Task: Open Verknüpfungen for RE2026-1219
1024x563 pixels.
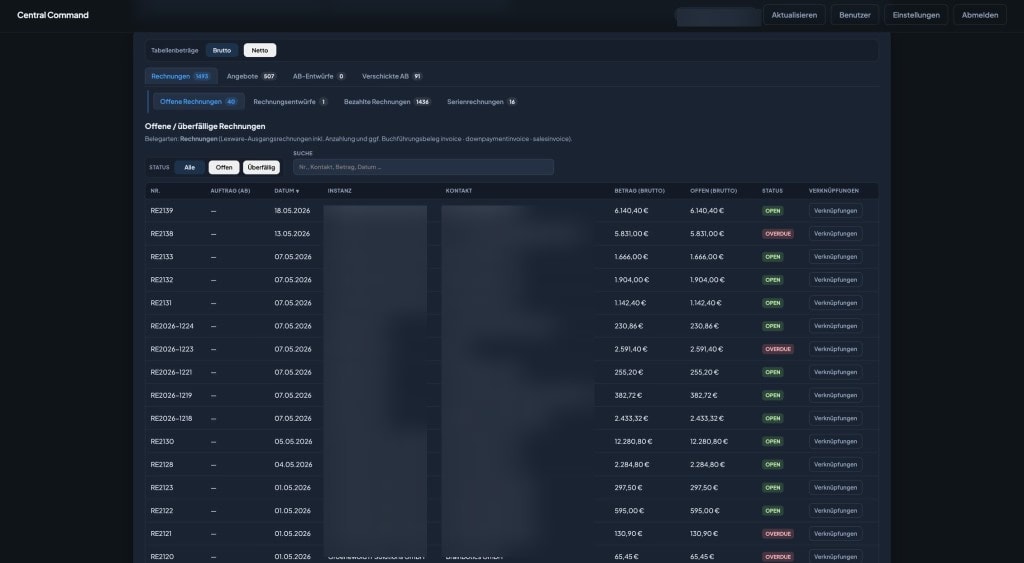Action: point(835,395)
